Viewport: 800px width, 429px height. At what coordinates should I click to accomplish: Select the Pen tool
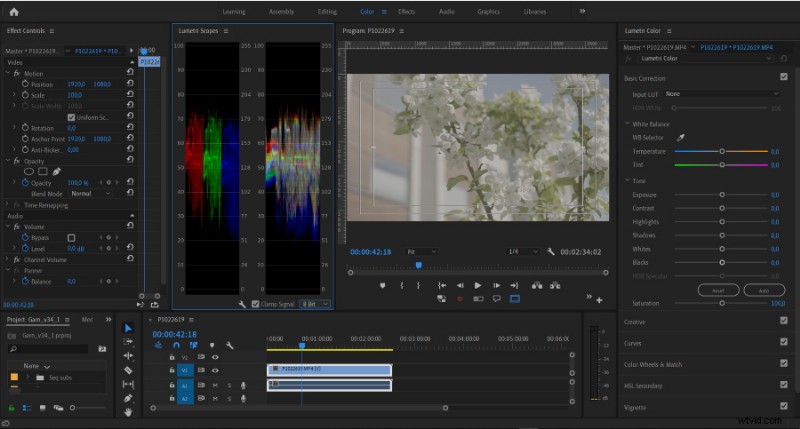(128, 398)
